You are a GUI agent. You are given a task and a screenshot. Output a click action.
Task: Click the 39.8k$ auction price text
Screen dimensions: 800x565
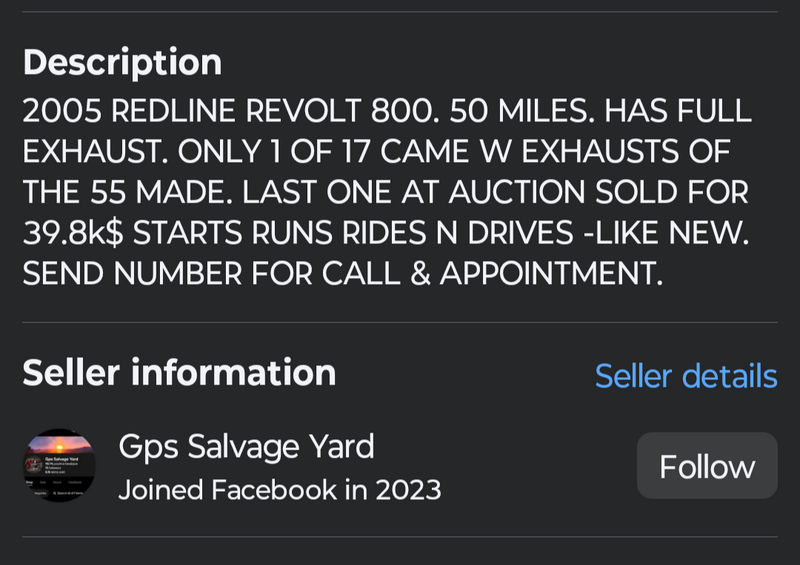coord(73,233)
